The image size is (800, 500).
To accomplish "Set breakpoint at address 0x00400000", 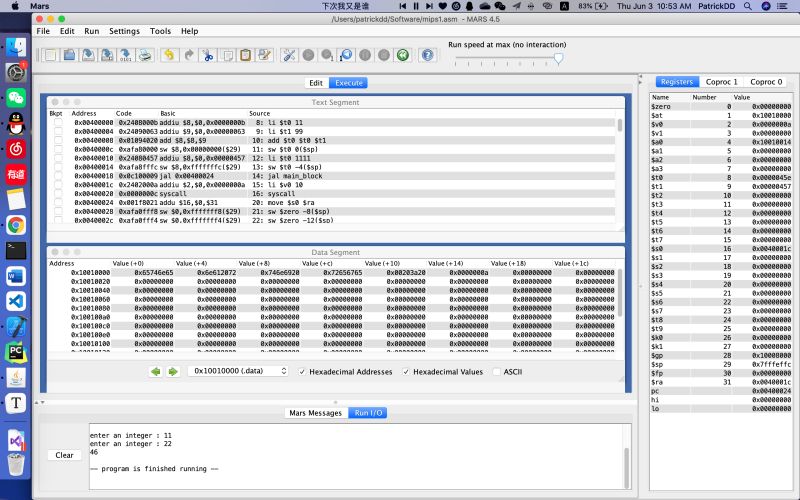I will [x=58, y=122].
